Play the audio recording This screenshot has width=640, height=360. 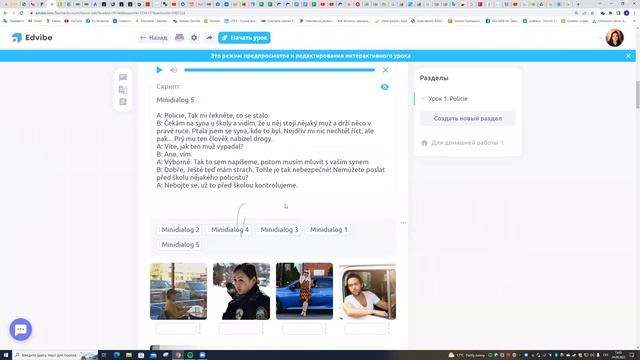tap(159, 70)
